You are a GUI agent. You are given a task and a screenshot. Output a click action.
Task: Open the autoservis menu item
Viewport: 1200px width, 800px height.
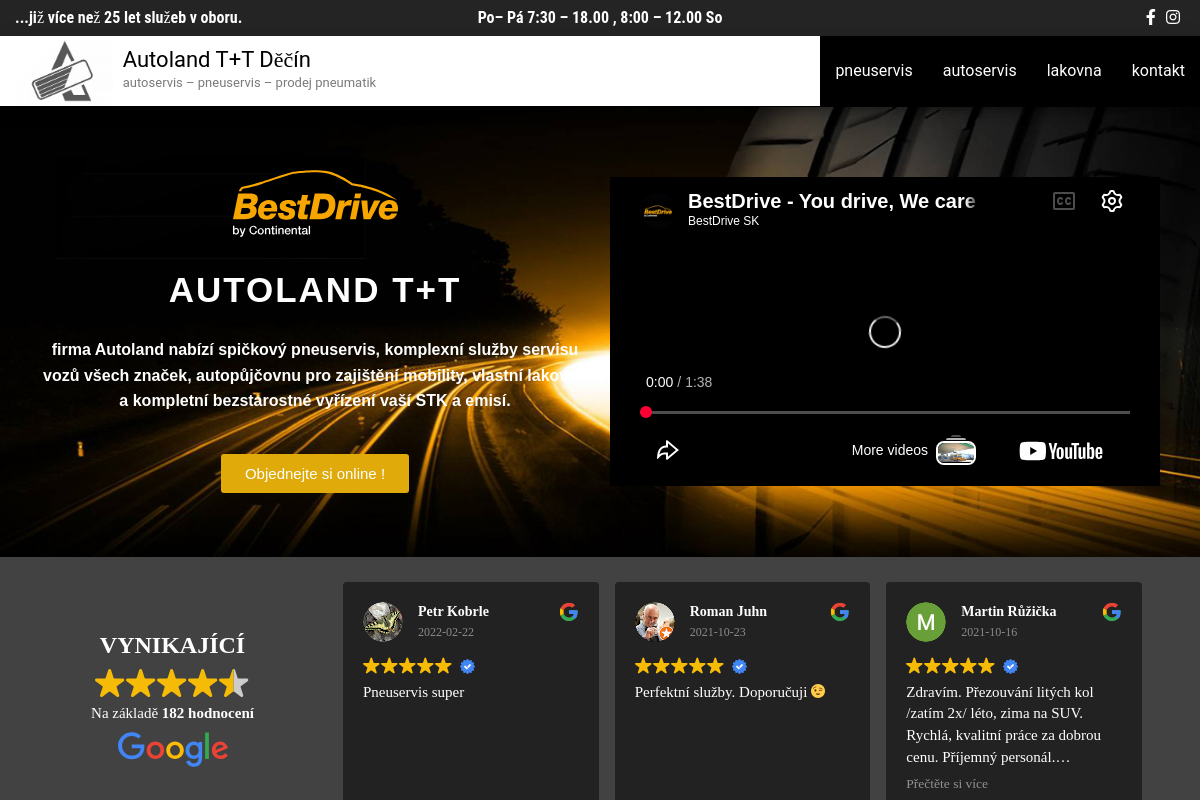coord(979,71)
